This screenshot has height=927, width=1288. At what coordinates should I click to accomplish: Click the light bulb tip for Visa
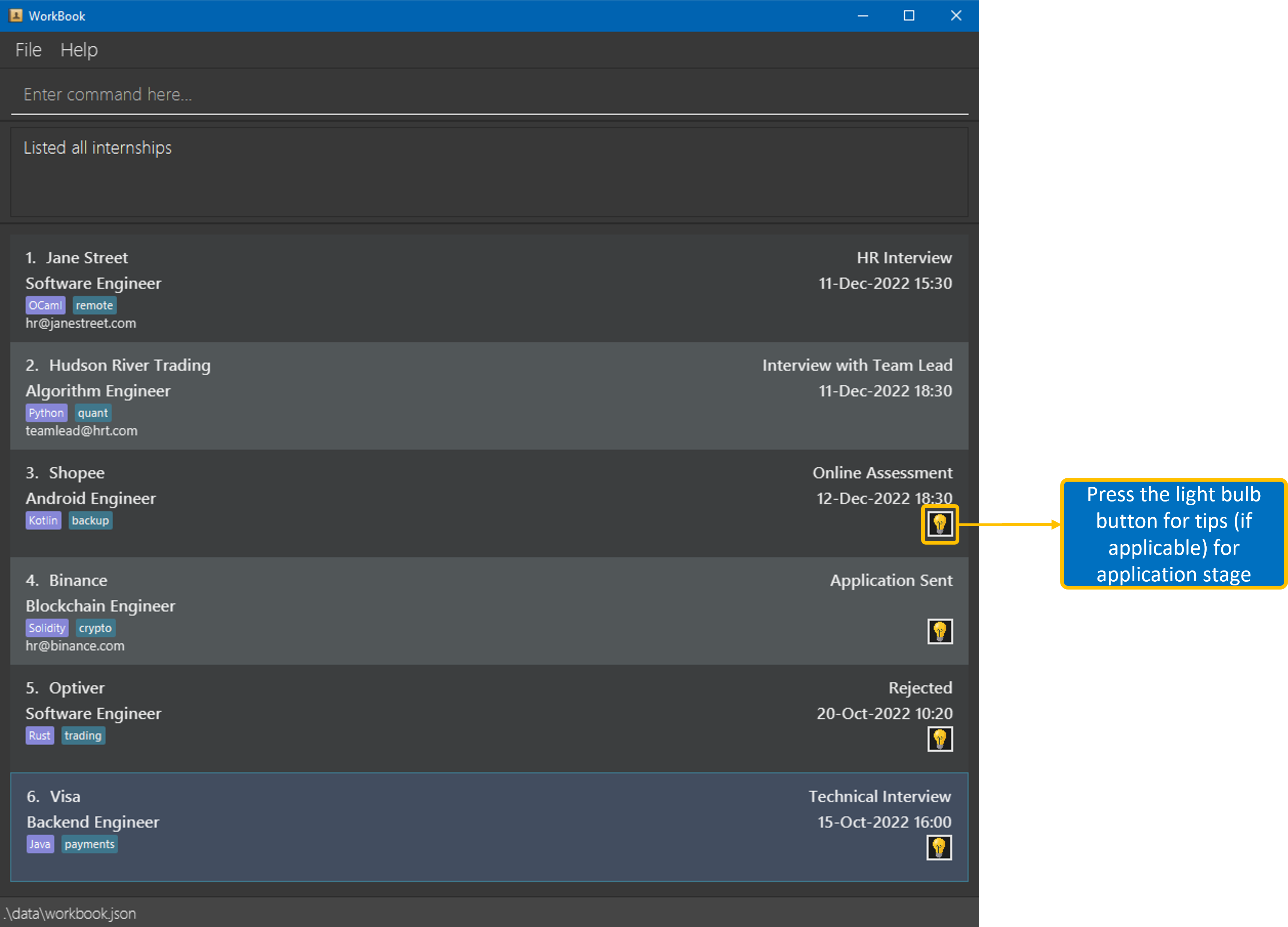click(x=939, y=848)
